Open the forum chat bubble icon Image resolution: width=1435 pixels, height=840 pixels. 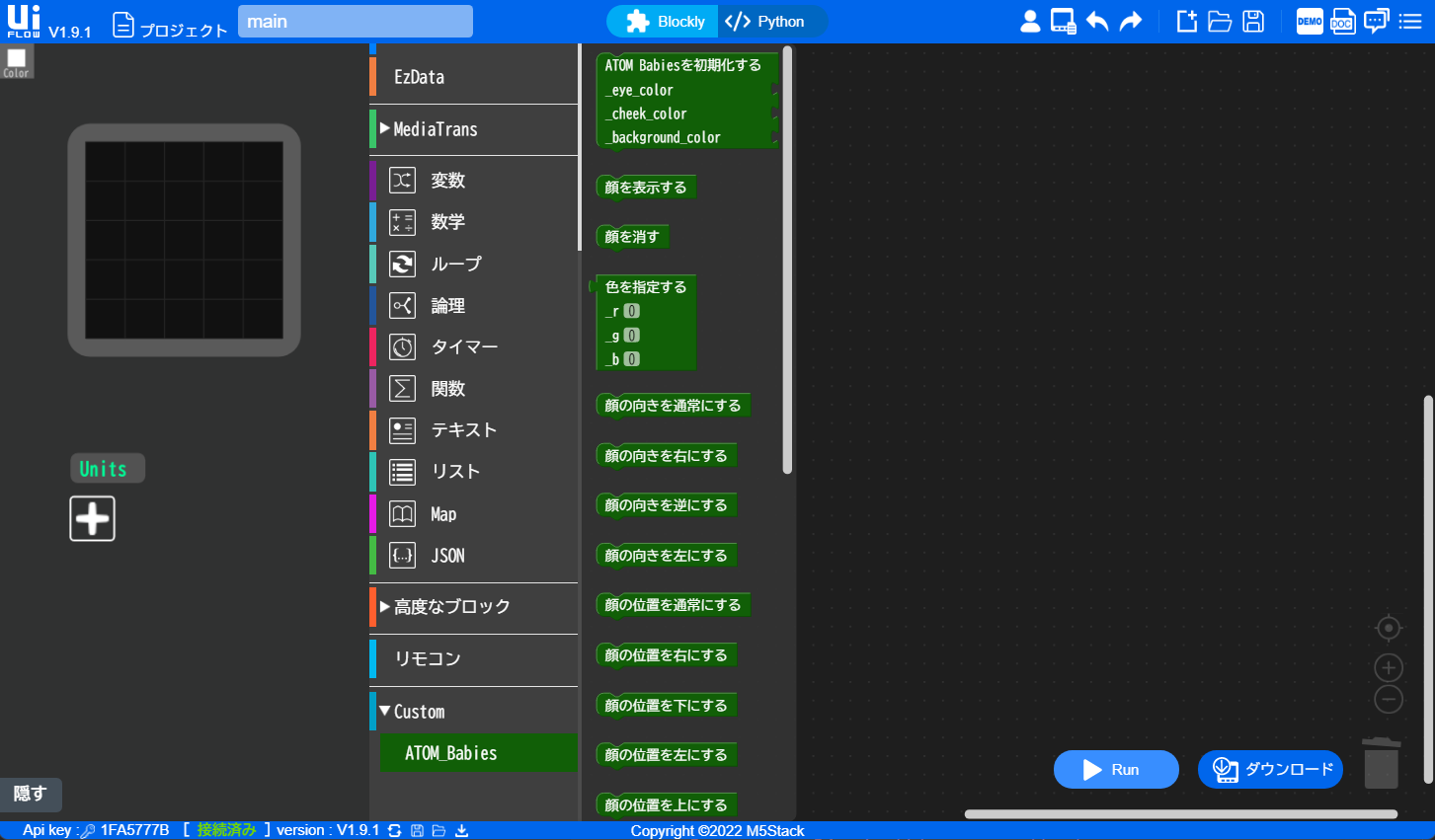(1377, 21)
